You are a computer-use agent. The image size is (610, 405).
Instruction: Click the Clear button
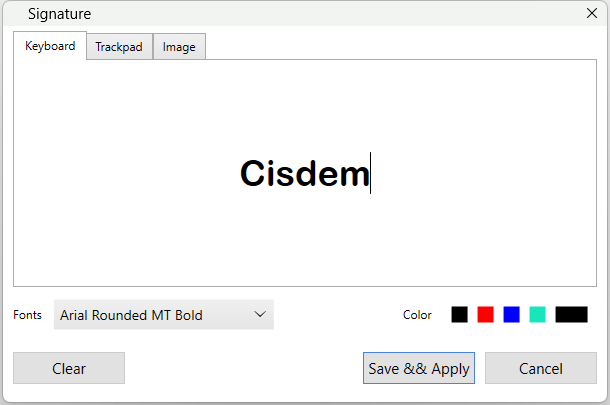[x=69, y=368]
